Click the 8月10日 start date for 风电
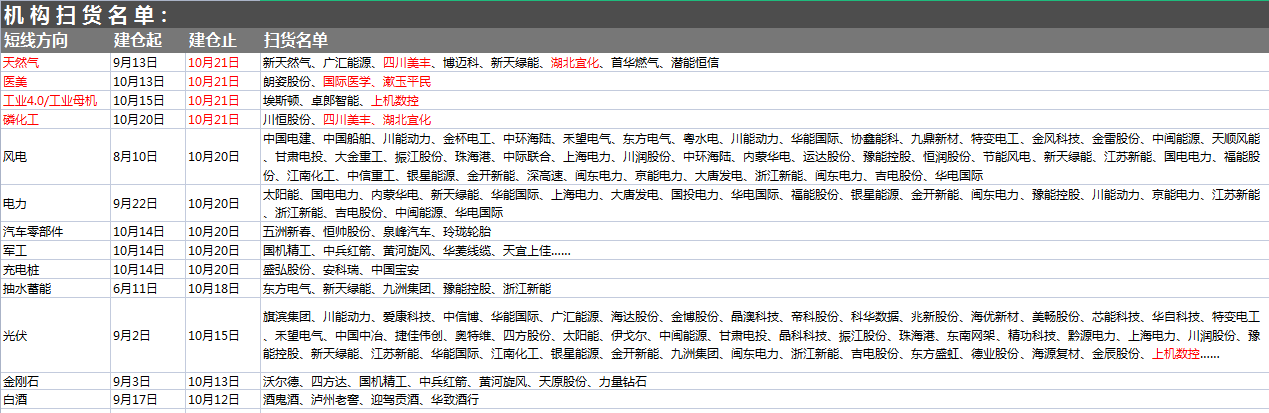This screenshot has width=1269, height=413. [x=147, y=157]
